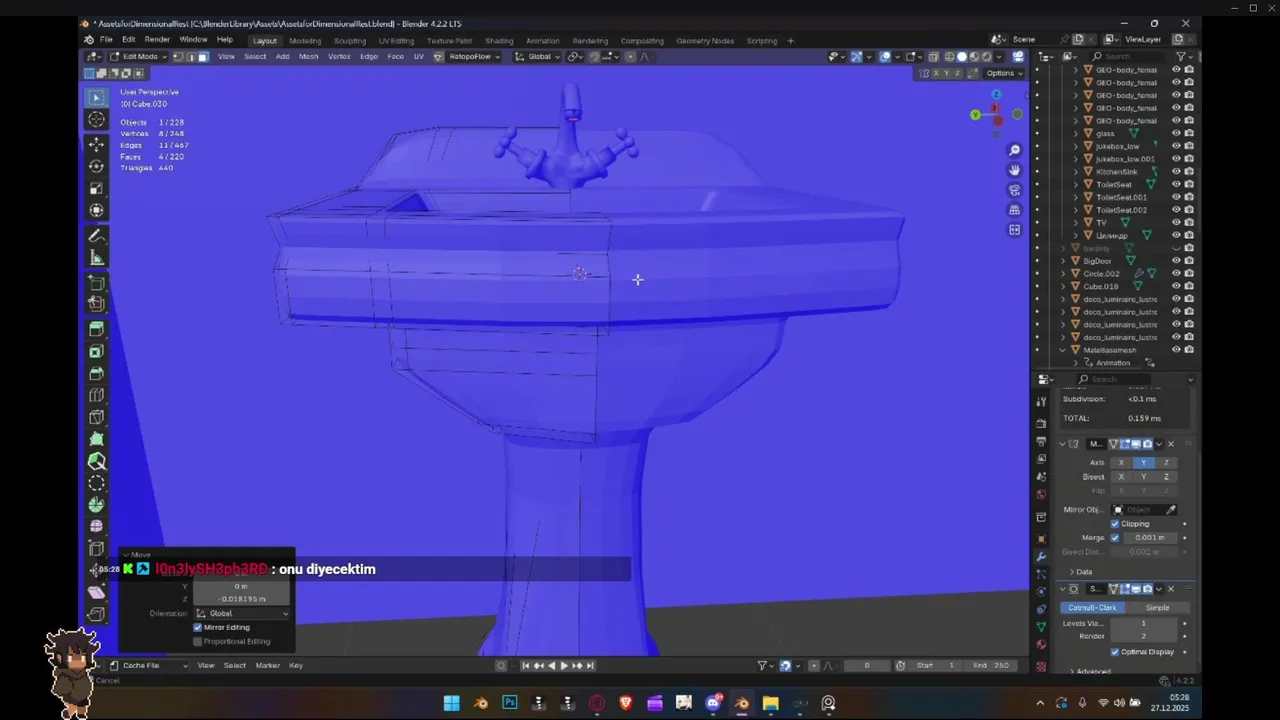Expand the Data section of Mirror modifier
The width and height of the screenshot is (1280, 720).
1080,572
